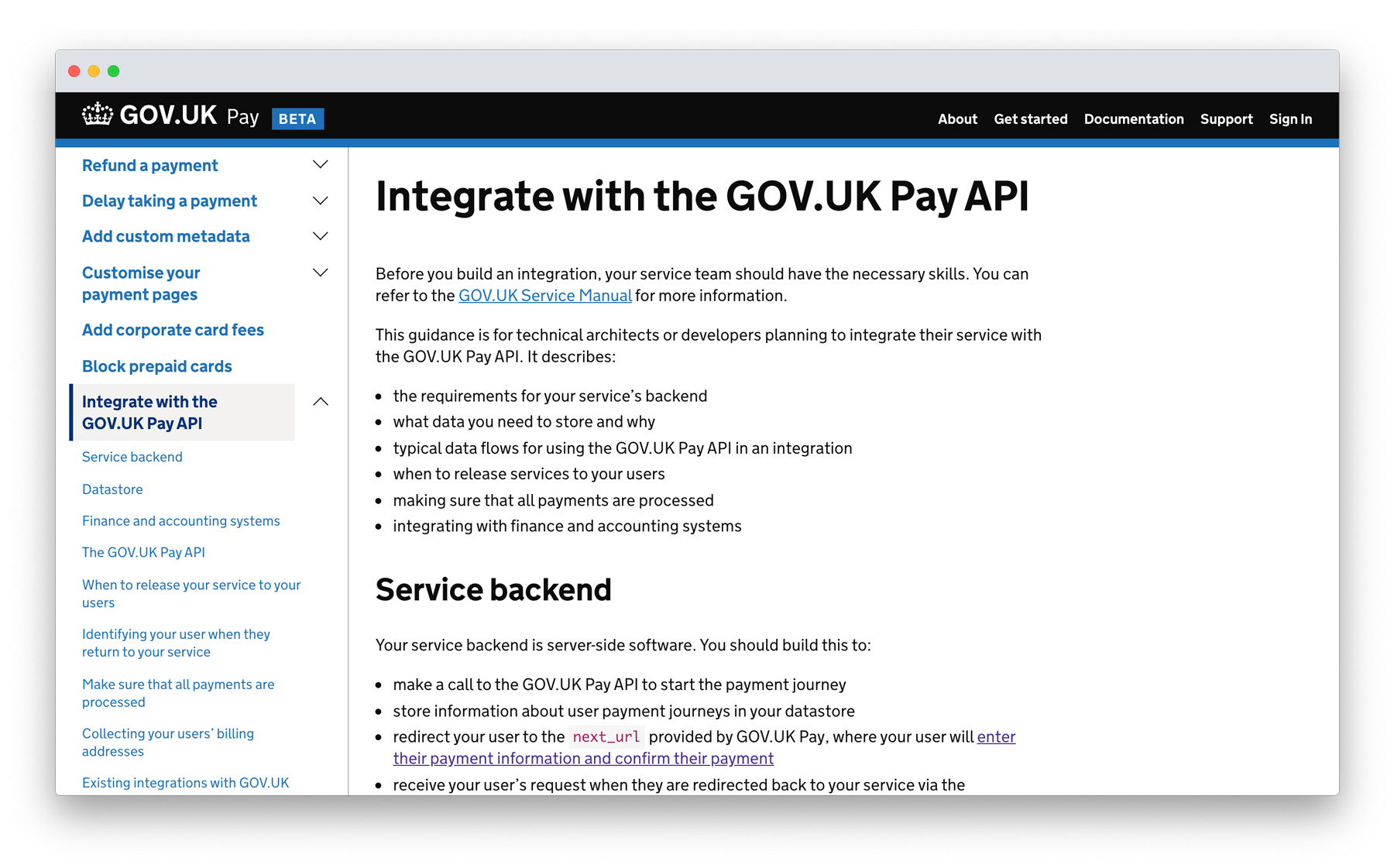Viewport: 1394px width, 868px height.
Task: Open Add custom metadata sidebar link
Action: [166, 236]
